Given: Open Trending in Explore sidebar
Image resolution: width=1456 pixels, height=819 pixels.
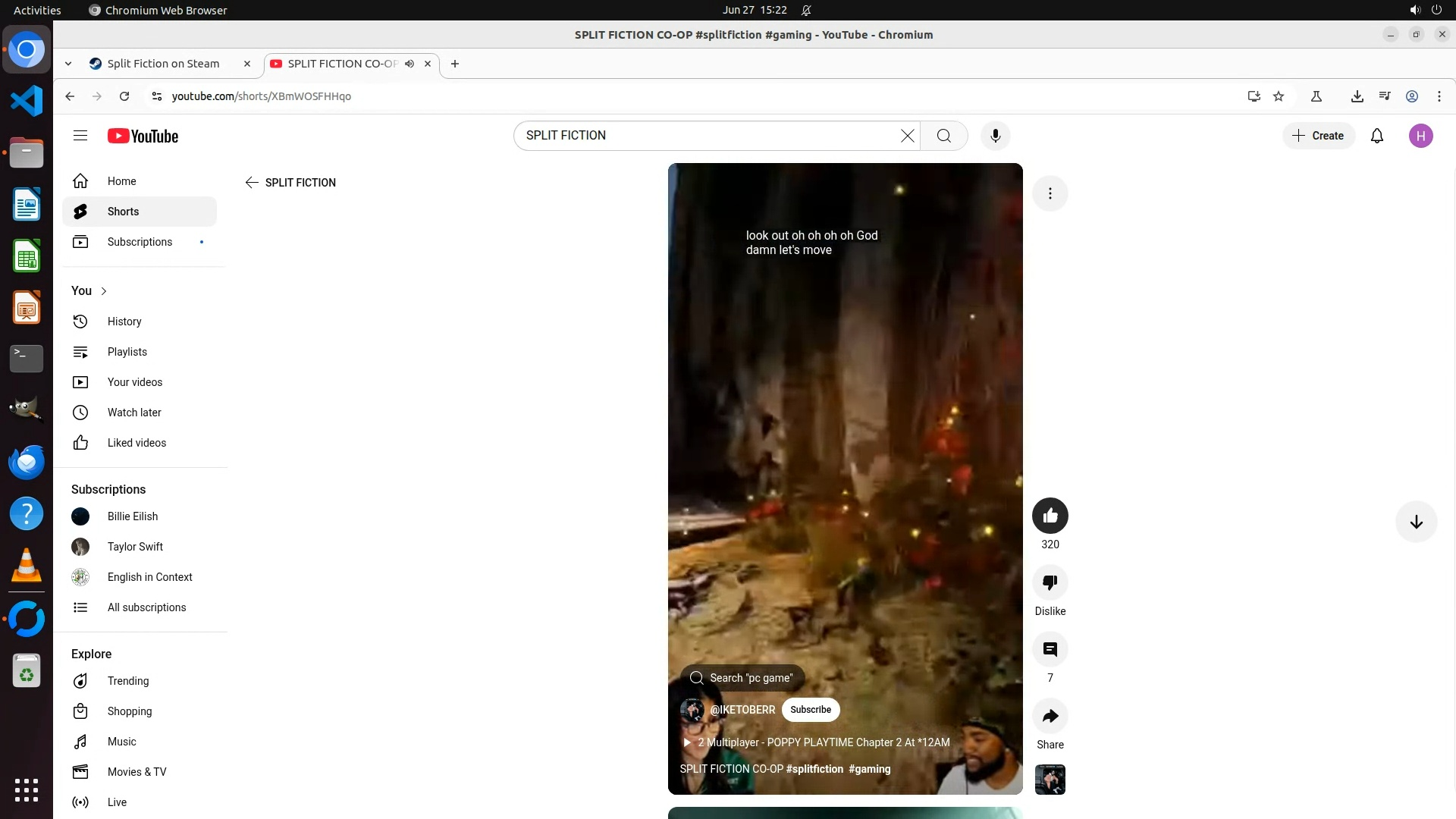Looking at the screenshot, I should pyautogui.click(x=127, y=681).
